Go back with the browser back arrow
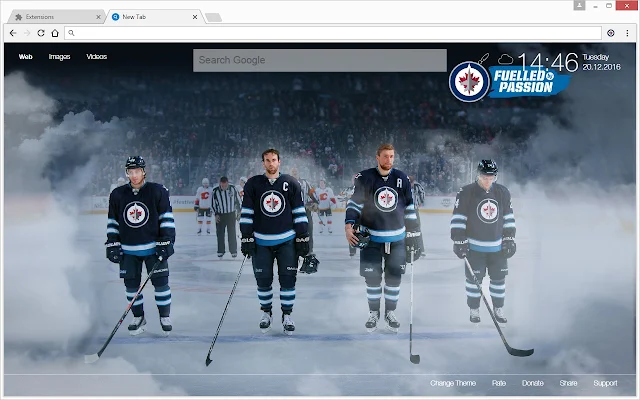 pos(13,33)
